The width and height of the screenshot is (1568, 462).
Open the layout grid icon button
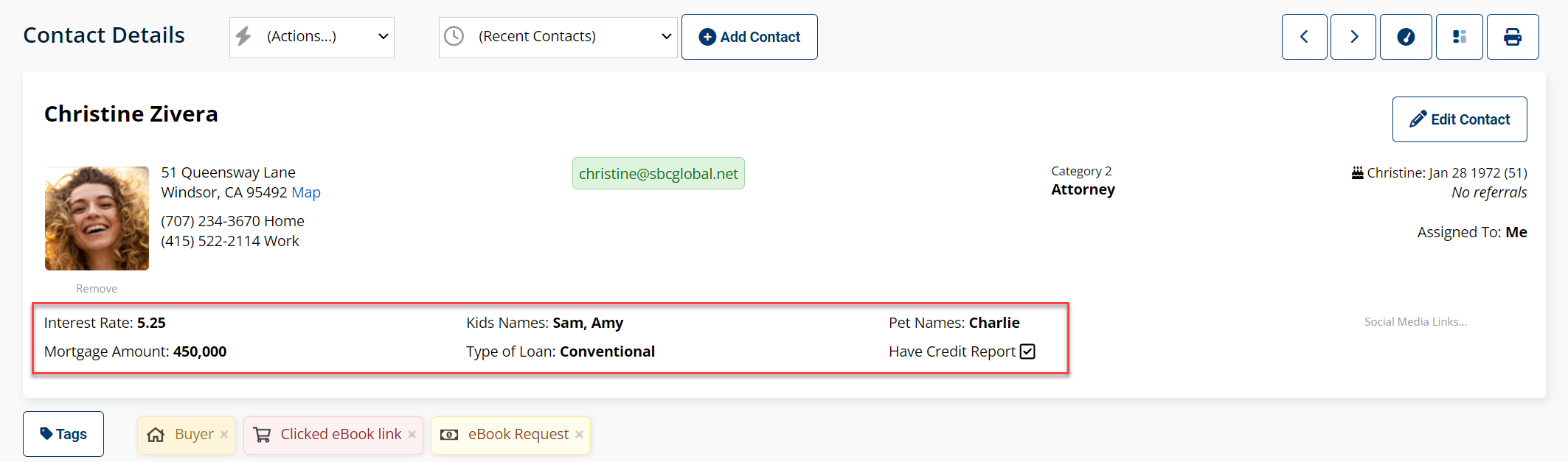(x=1459, y=37)
